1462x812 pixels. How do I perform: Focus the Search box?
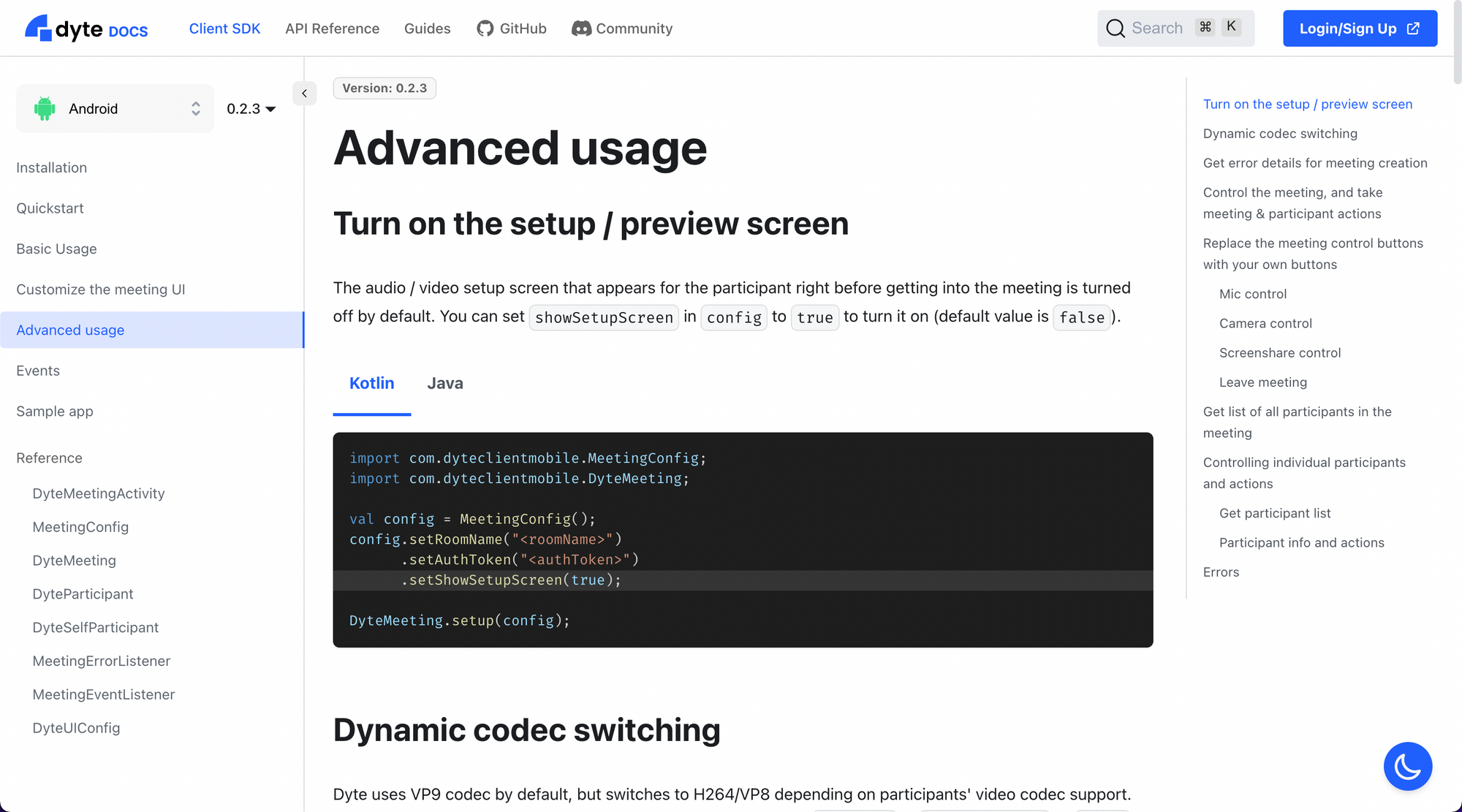coord(1175,29)
